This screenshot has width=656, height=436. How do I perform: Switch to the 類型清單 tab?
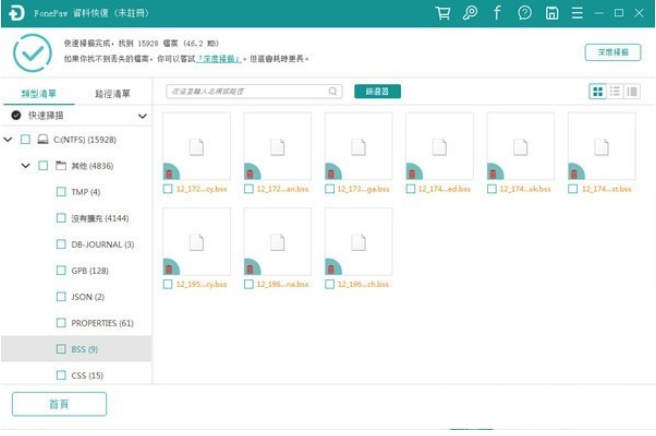pyautogui.click(x=38, y=93)
